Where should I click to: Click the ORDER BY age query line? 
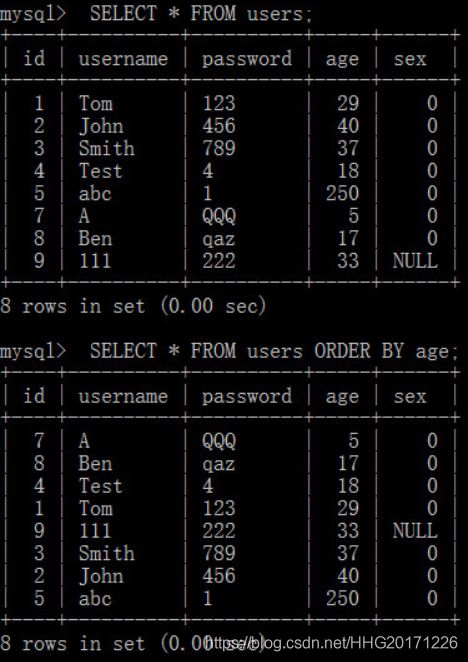pos(274,351)
